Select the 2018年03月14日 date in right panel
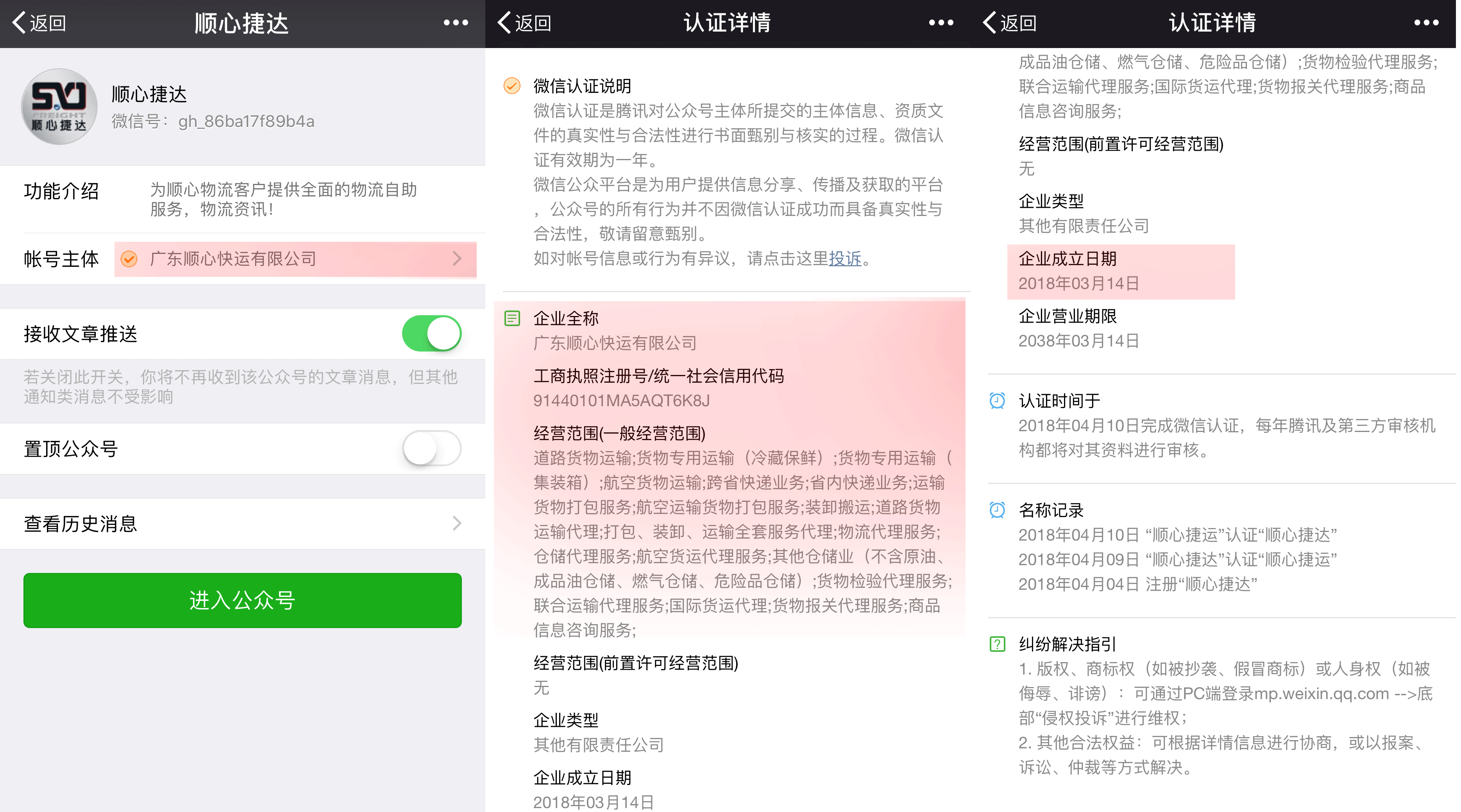1461x812 pixels. [x=1079, y=284]
